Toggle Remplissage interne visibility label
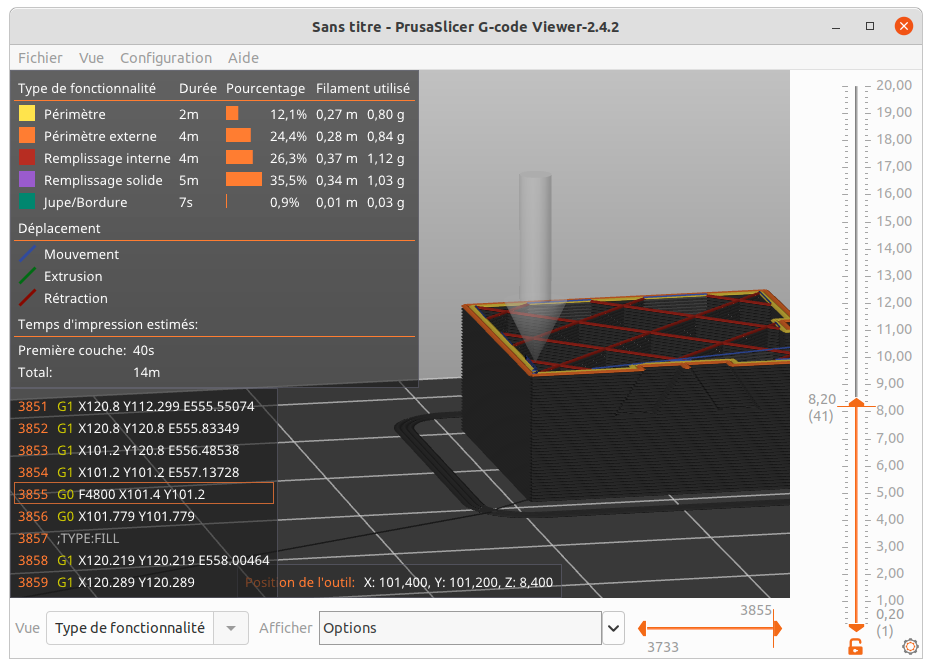The image size is (932, 668). coord(107,158)
